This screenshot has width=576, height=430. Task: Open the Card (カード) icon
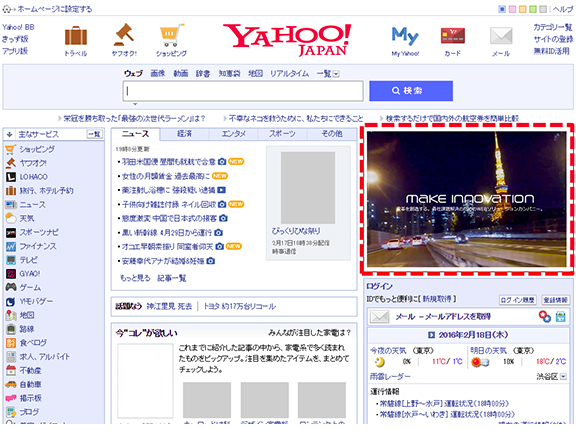click(453, 36)
